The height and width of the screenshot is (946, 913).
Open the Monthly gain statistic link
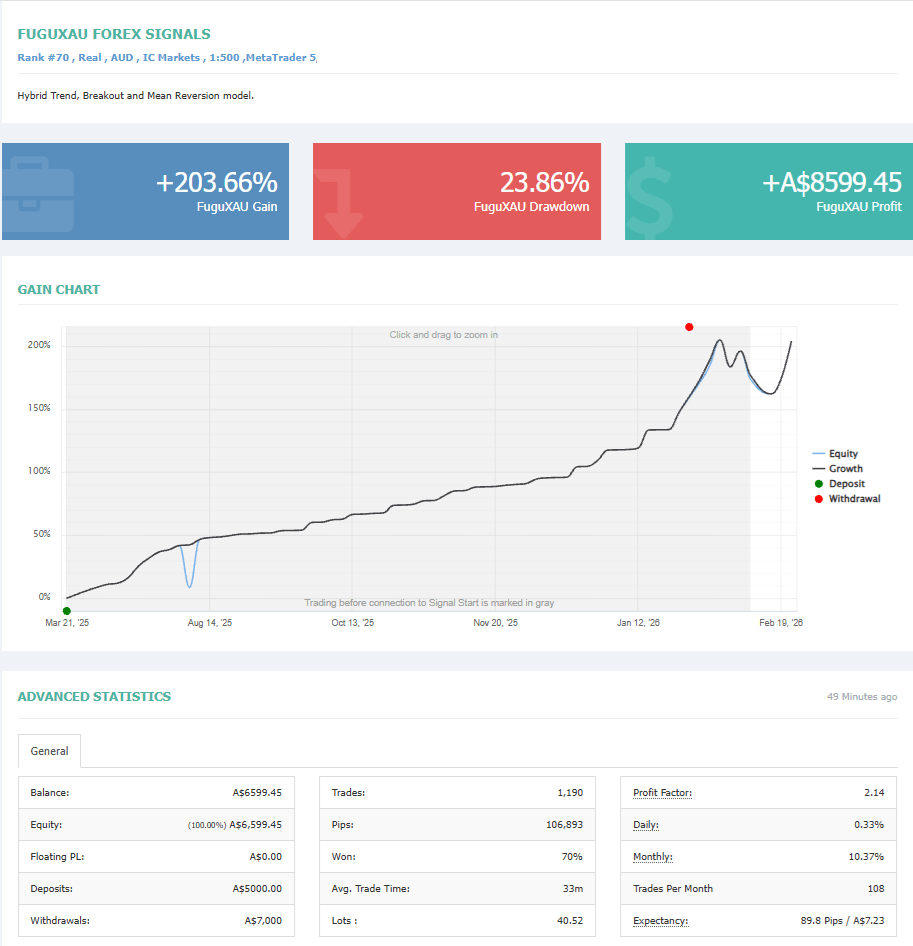[x=653, y=856]
